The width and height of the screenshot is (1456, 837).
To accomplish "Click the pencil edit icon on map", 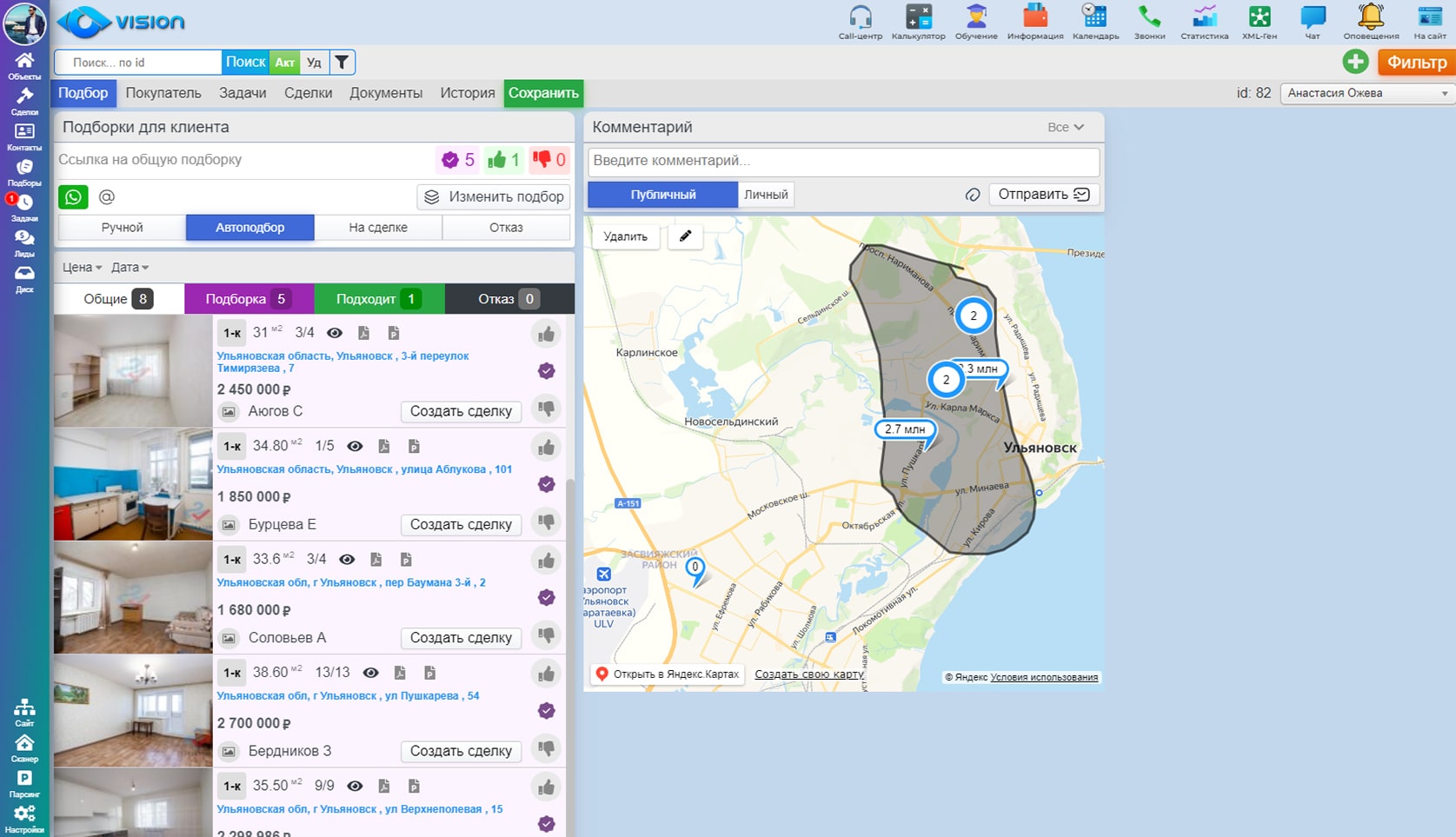I will 685,236.
